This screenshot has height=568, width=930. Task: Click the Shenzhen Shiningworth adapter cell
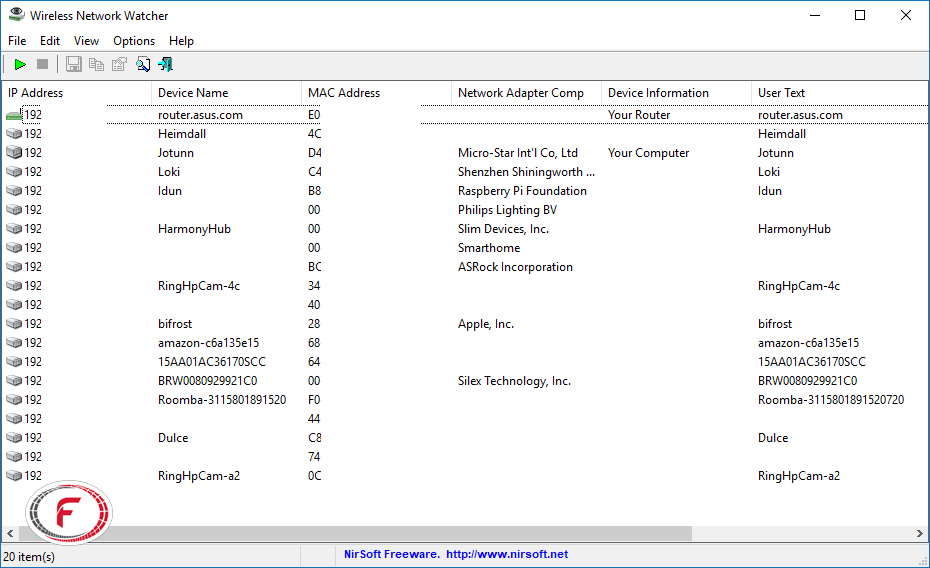tap(526, 172)
